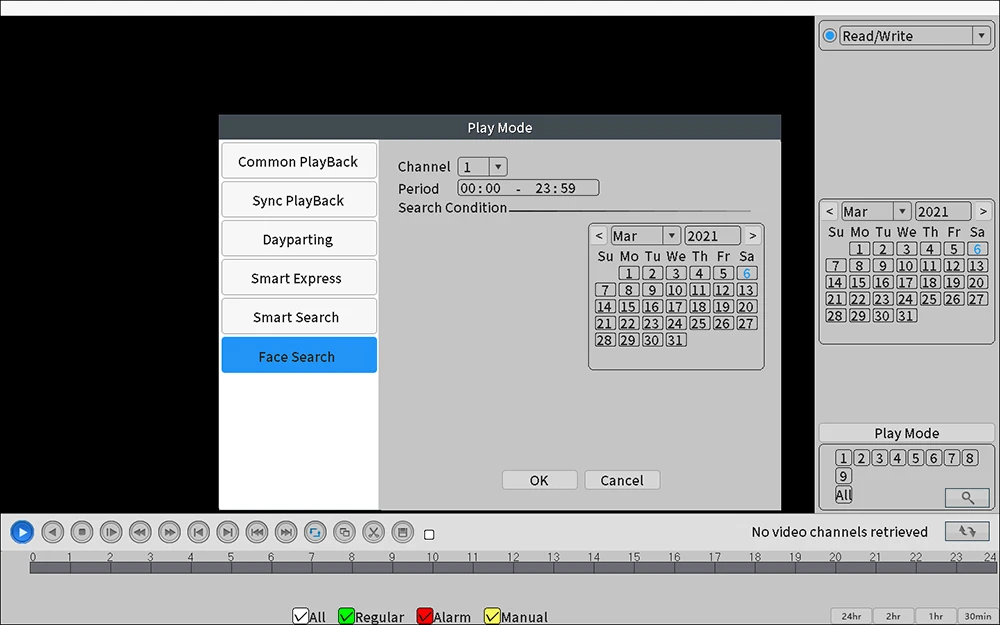This screenshot has height=625, width=1000.
Task: Click the fast forward icon
Action: click(169, 532)
